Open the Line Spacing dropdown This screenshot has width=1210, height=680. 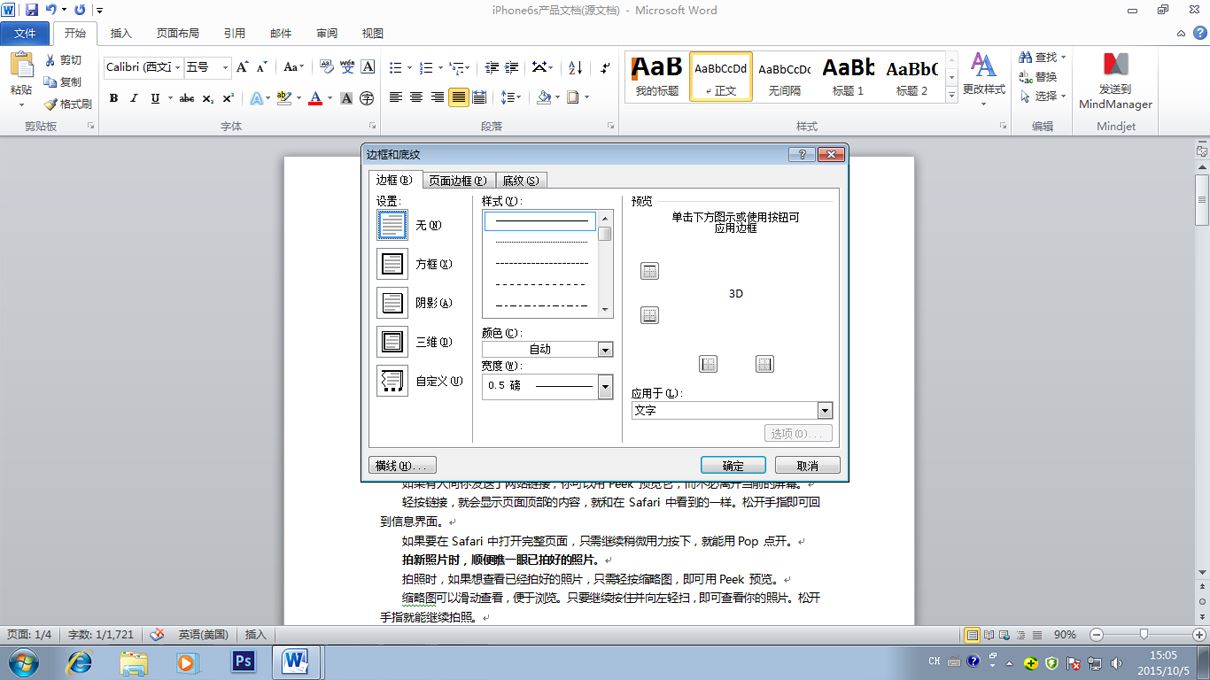[510, 98]
